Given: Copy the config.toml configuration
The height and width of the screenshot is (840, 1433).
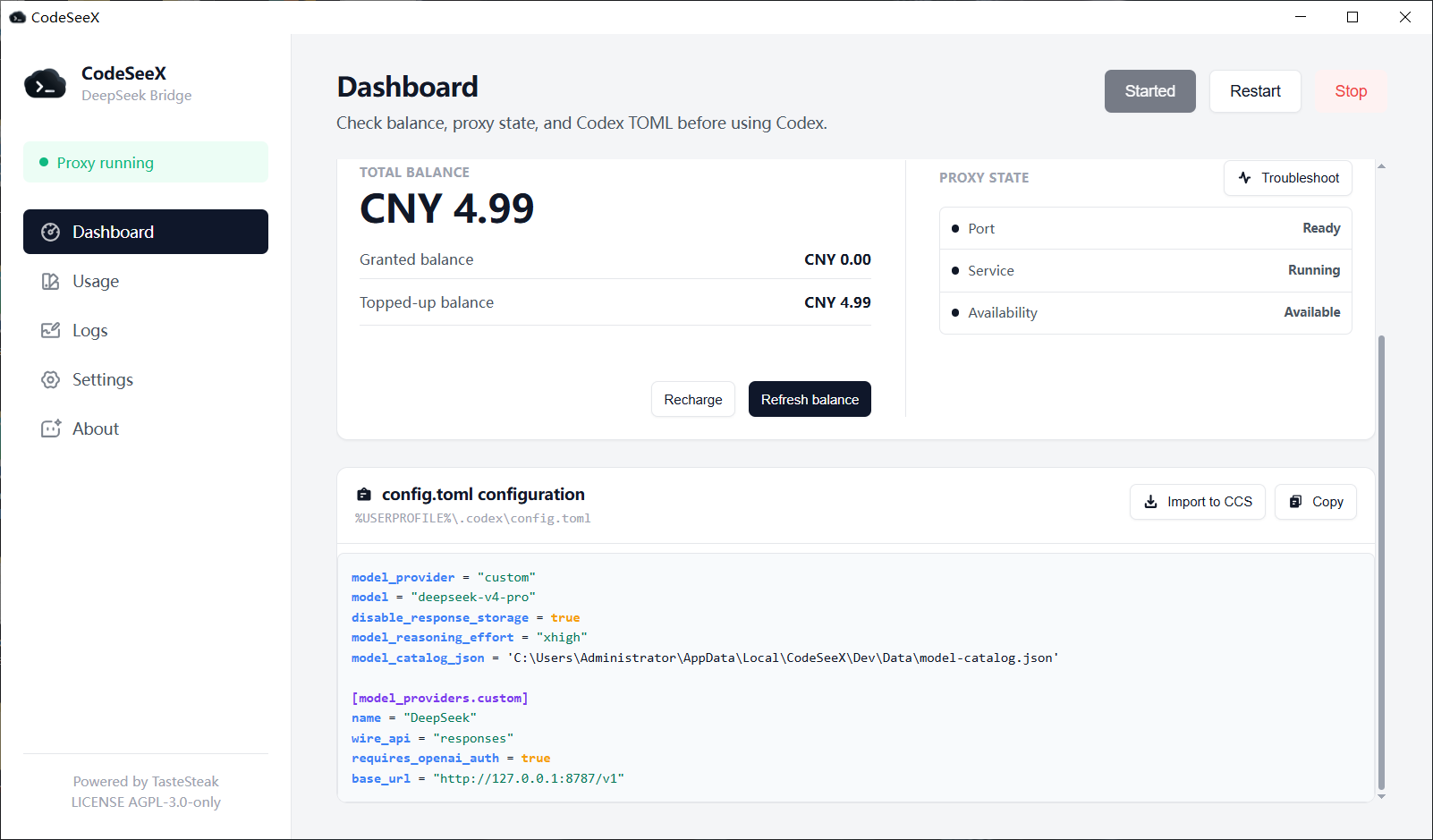Looking at the screenshot, I should coord(1316,502).
